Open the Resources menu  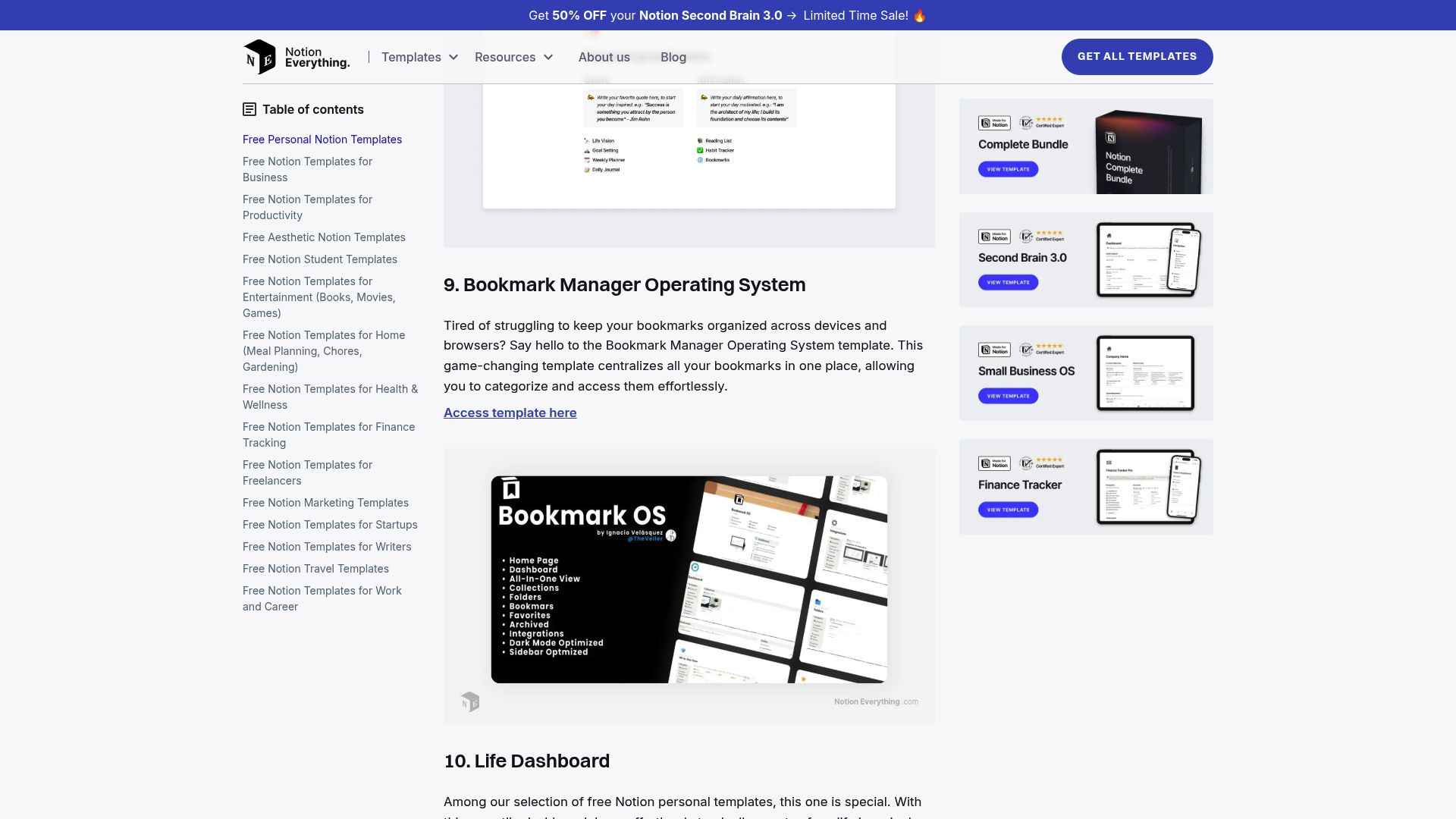(505, 57)
